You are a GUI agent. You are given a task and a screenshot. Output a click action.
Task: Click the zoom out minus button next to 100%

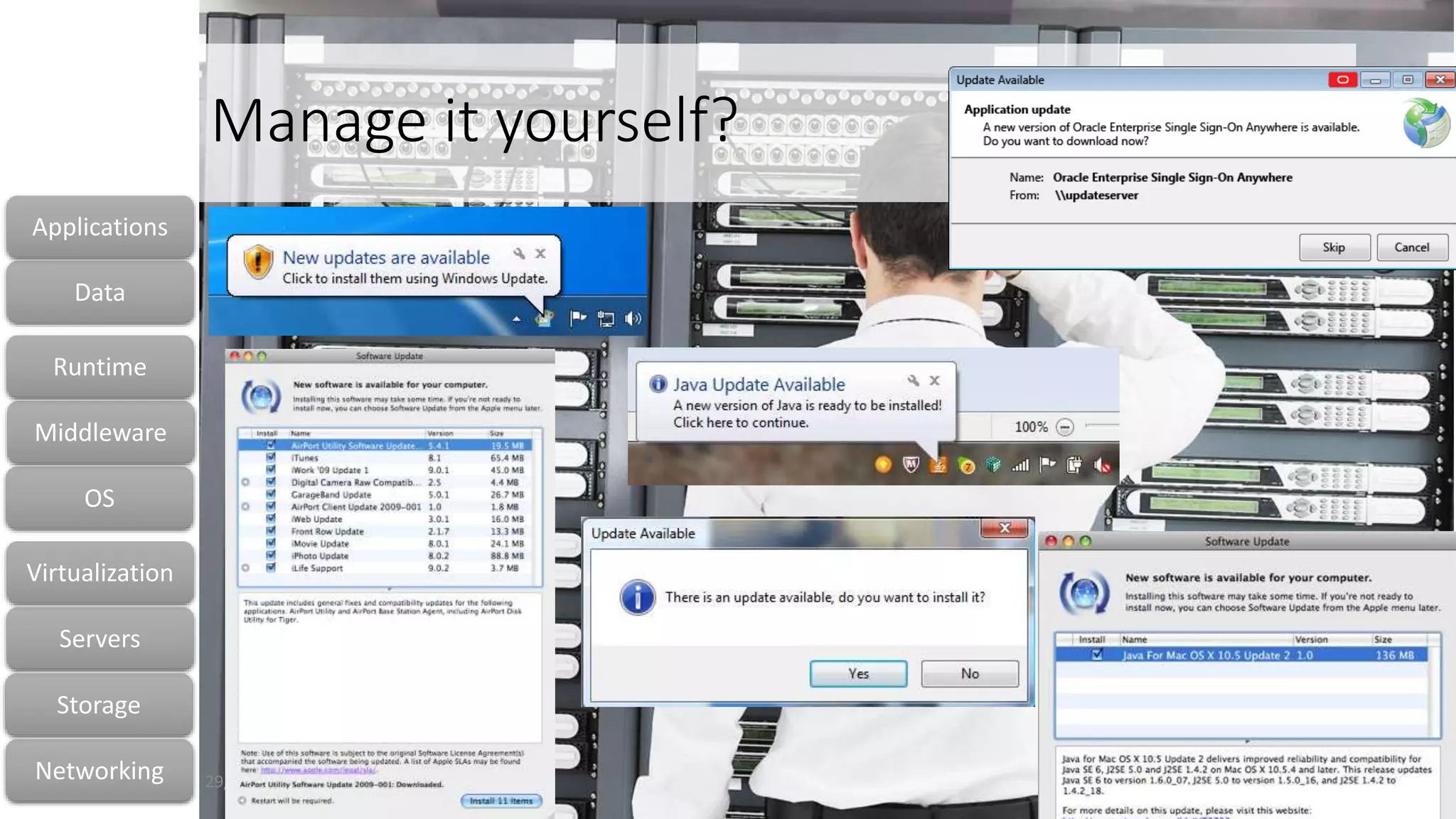click(1065, 427)
